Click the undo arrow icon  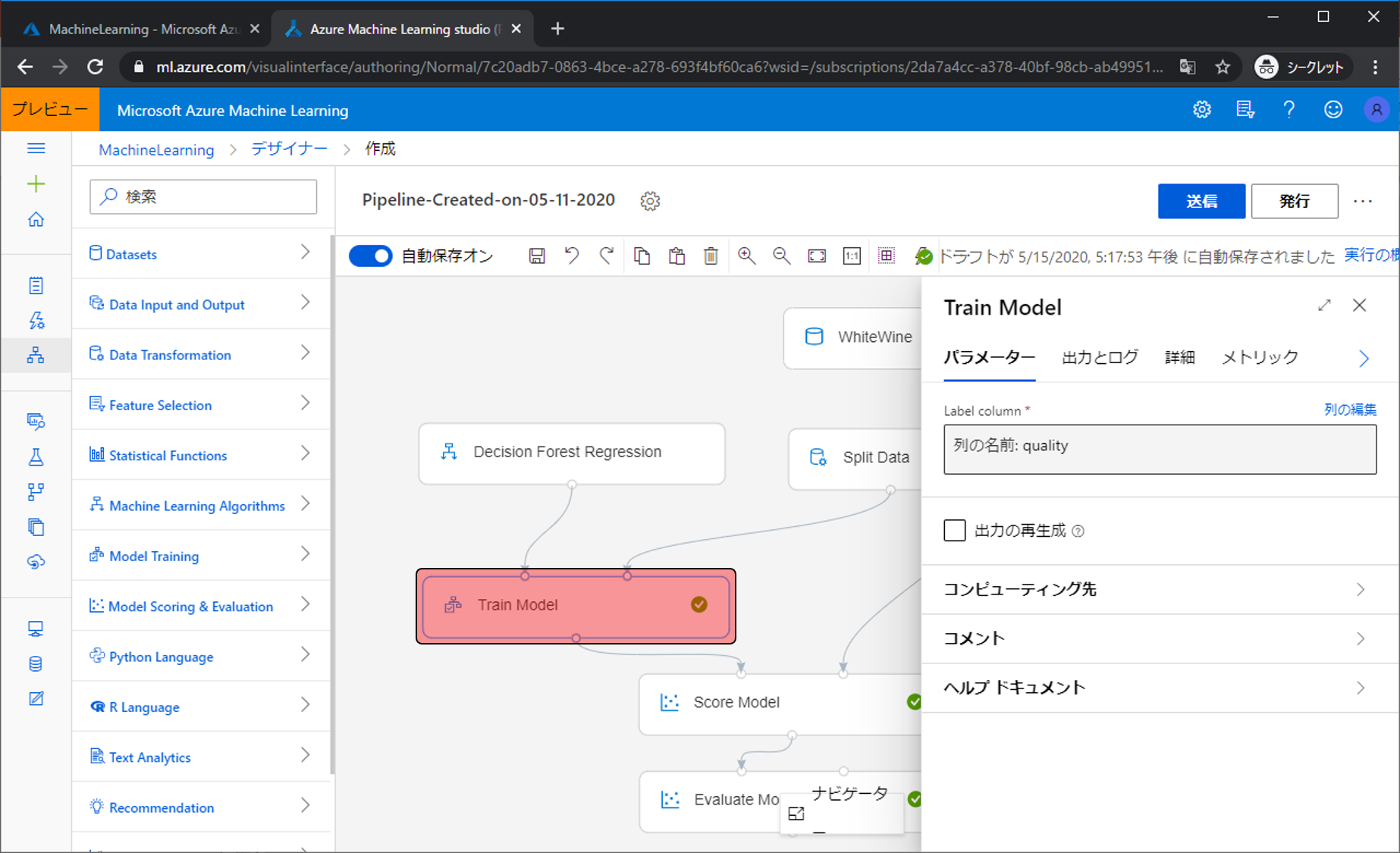click(572, 256)
